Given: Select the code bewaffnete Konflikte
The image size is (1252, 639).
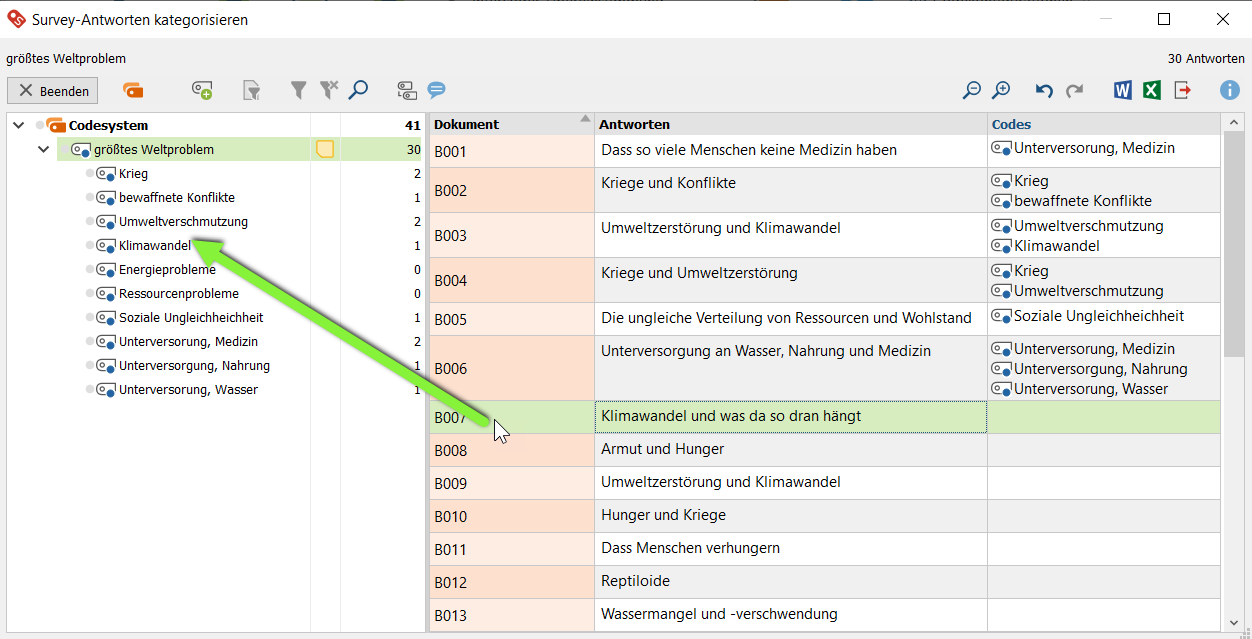Looking at the screenshot, I should 177,198.
